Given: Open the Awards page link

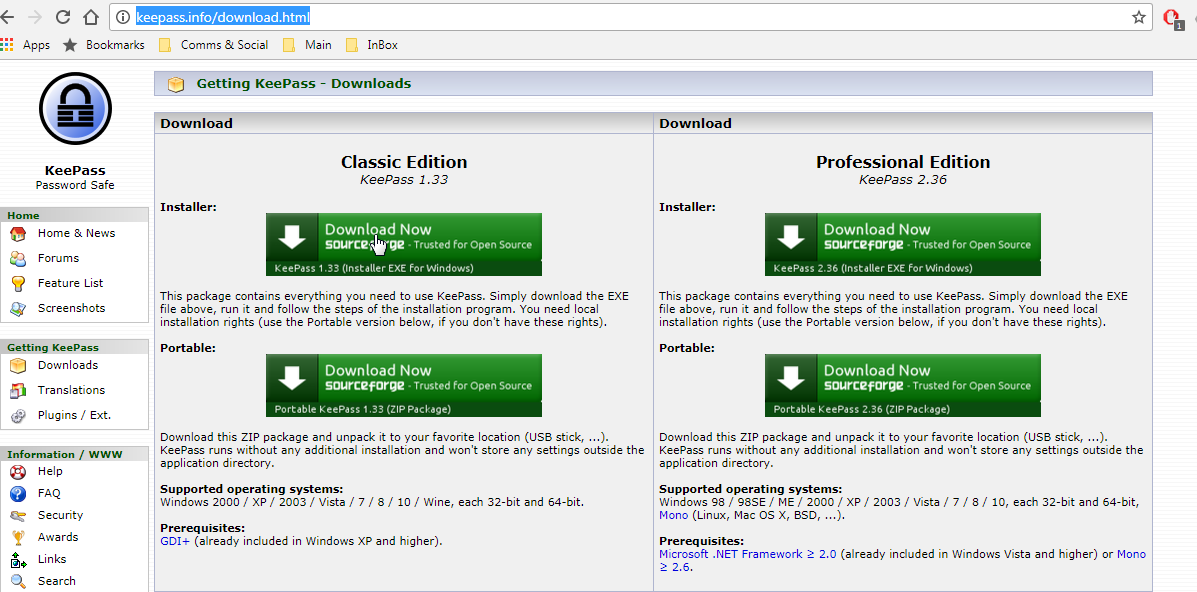Looking at the screenshot, I should [58, 537].
